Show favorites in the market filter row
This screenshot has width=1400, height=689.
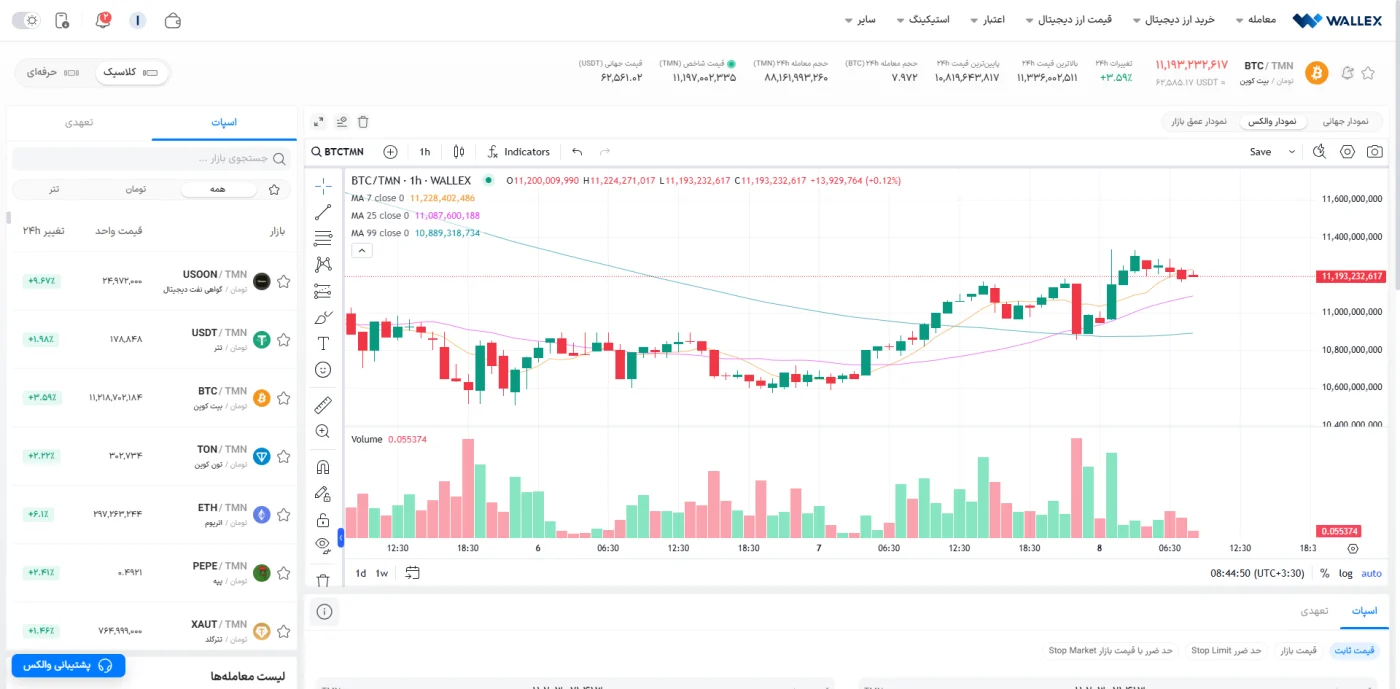click(274, 189)
